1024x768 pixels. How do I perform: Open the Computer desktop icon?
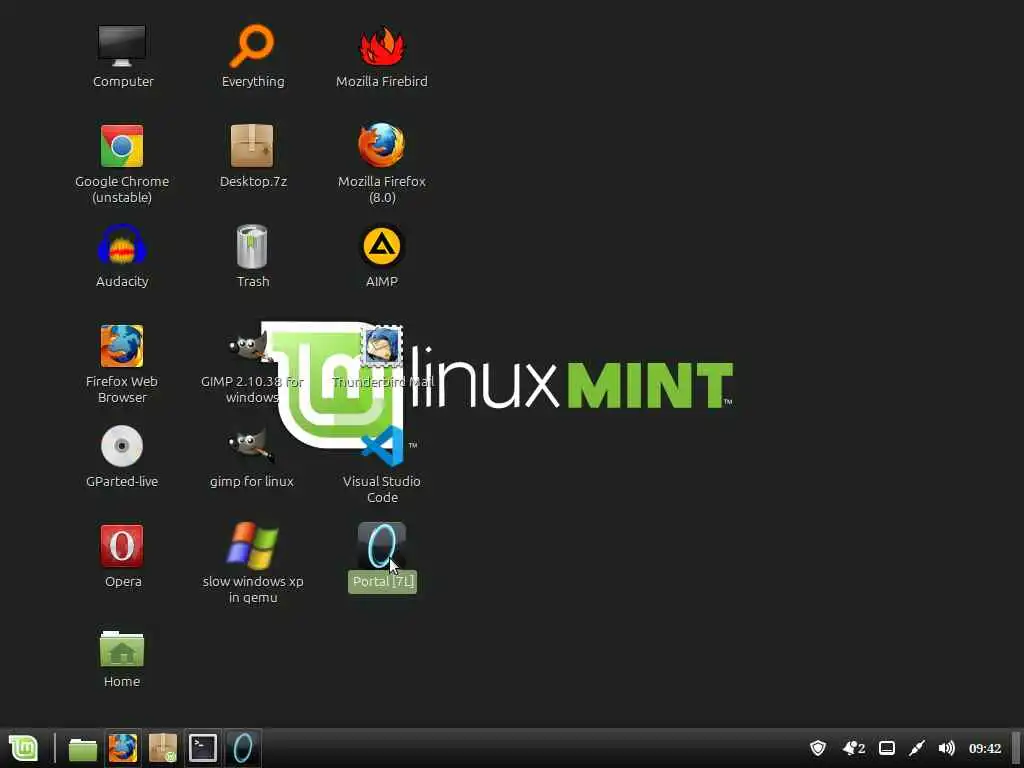122,46
